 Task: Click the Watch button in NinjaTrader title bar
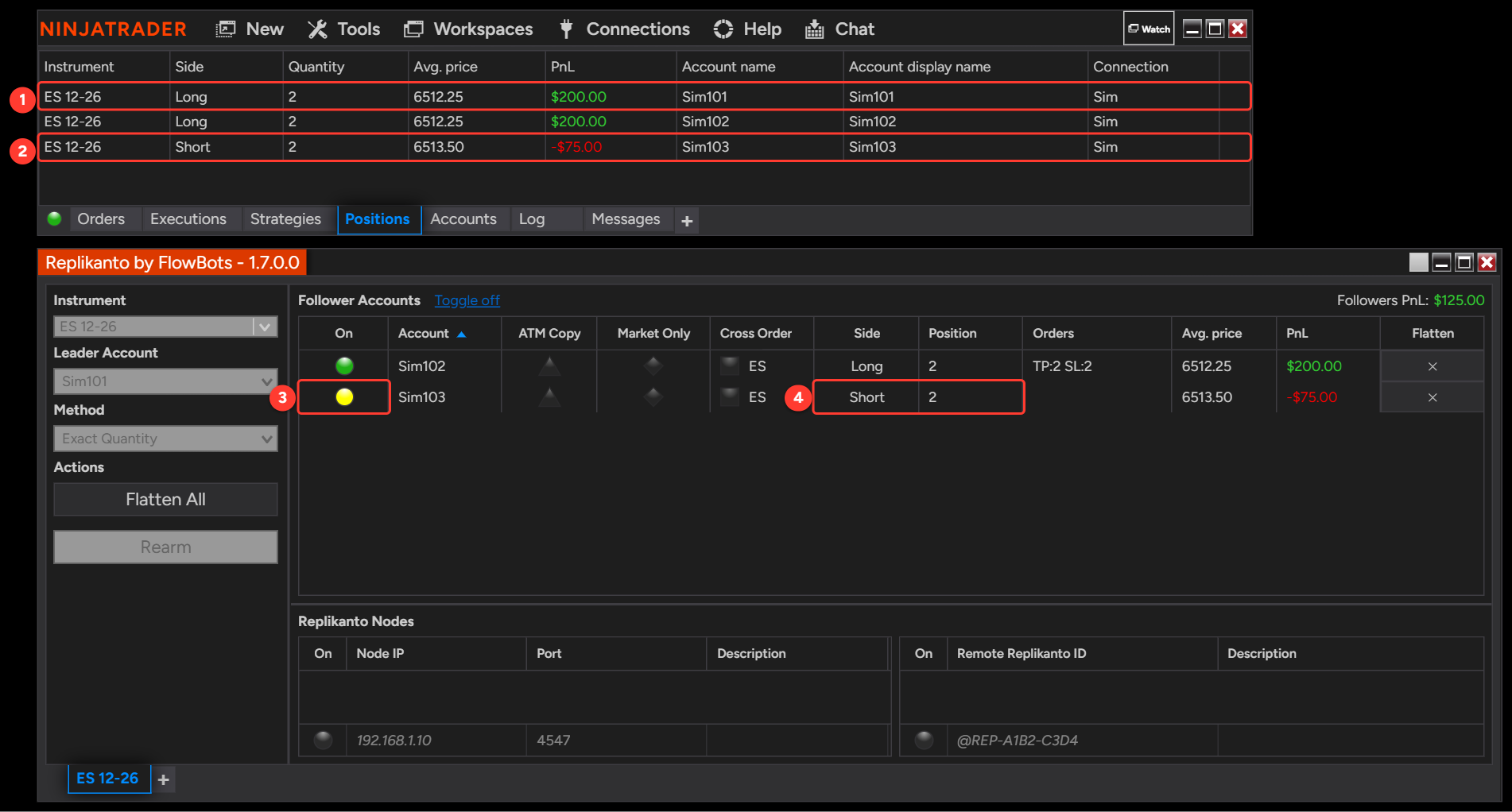coord(1149,29)
